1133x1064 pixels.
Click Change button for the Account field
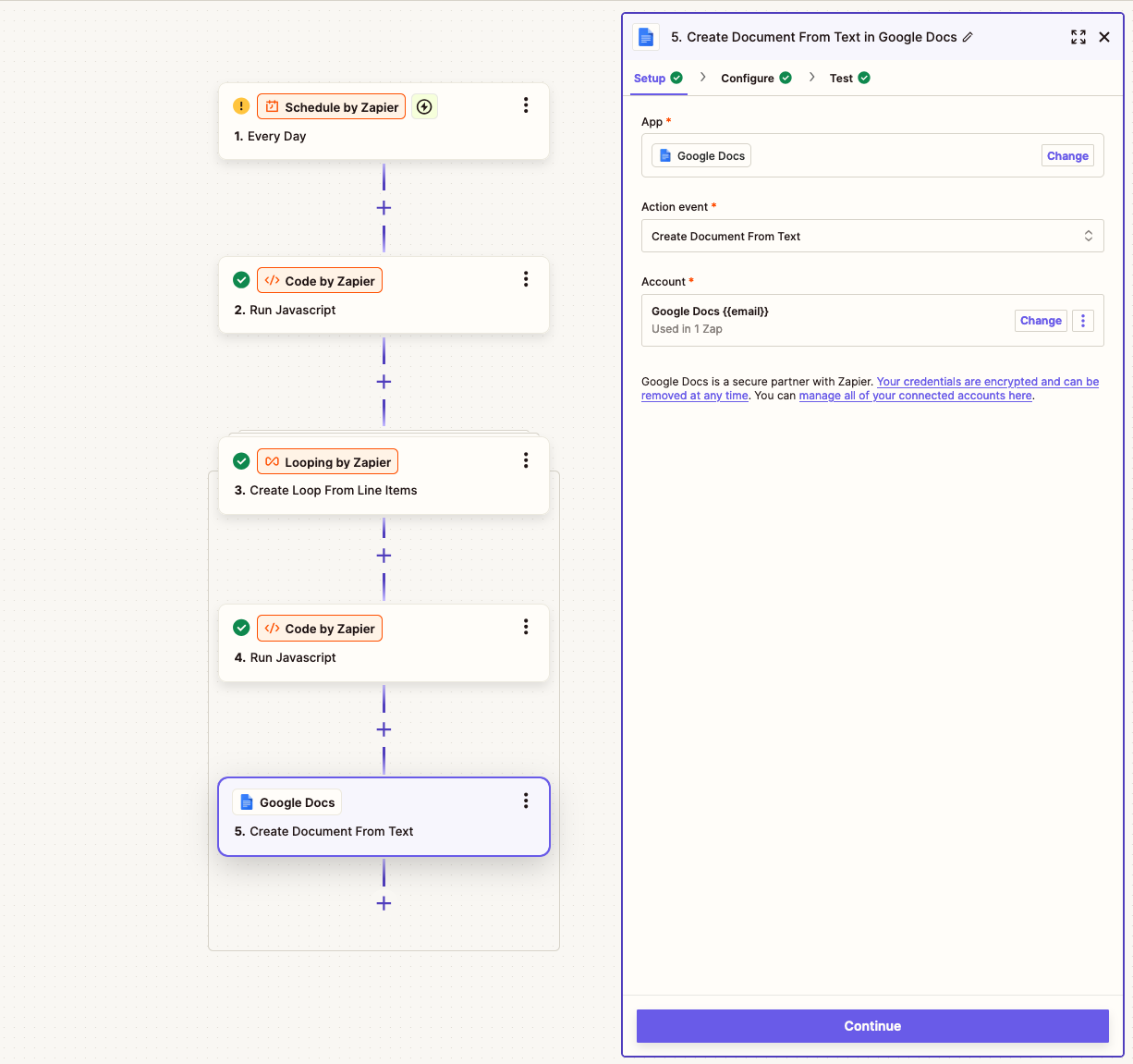[x=1041, y=321]
